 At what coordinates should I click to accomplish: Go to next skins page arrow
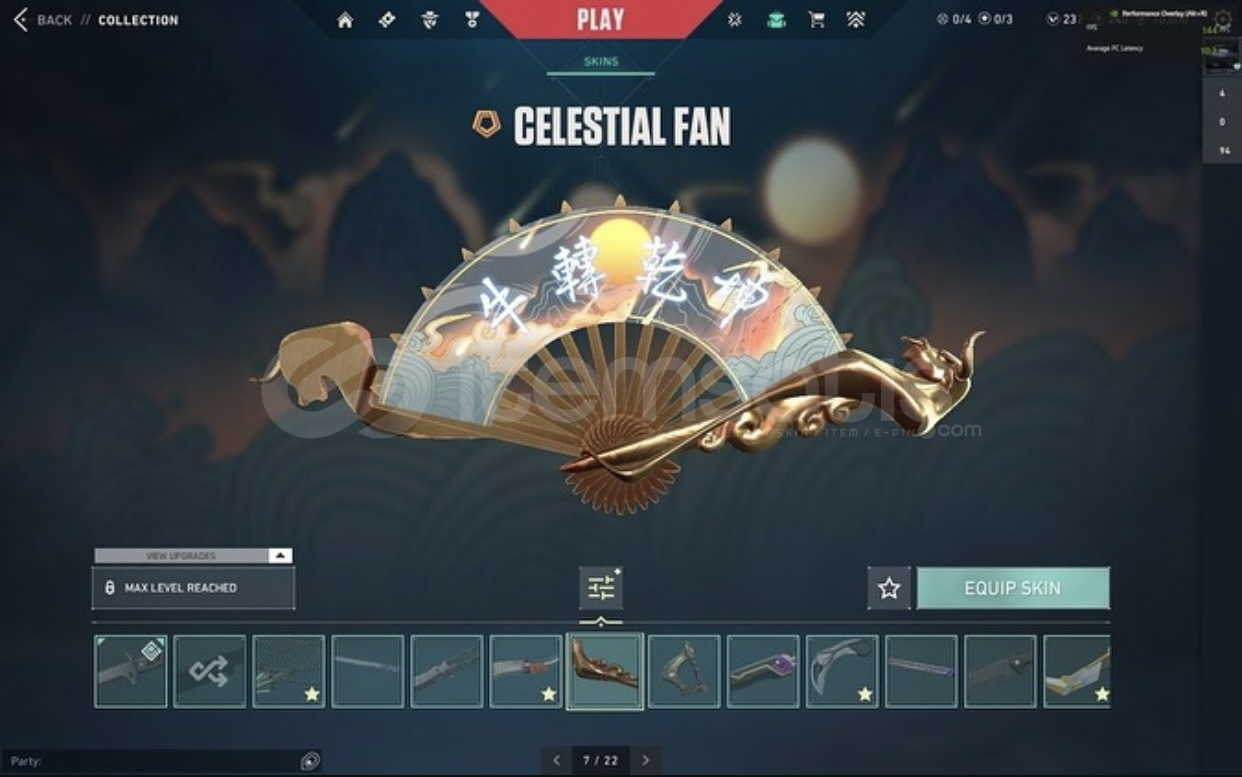pos(646,760)
